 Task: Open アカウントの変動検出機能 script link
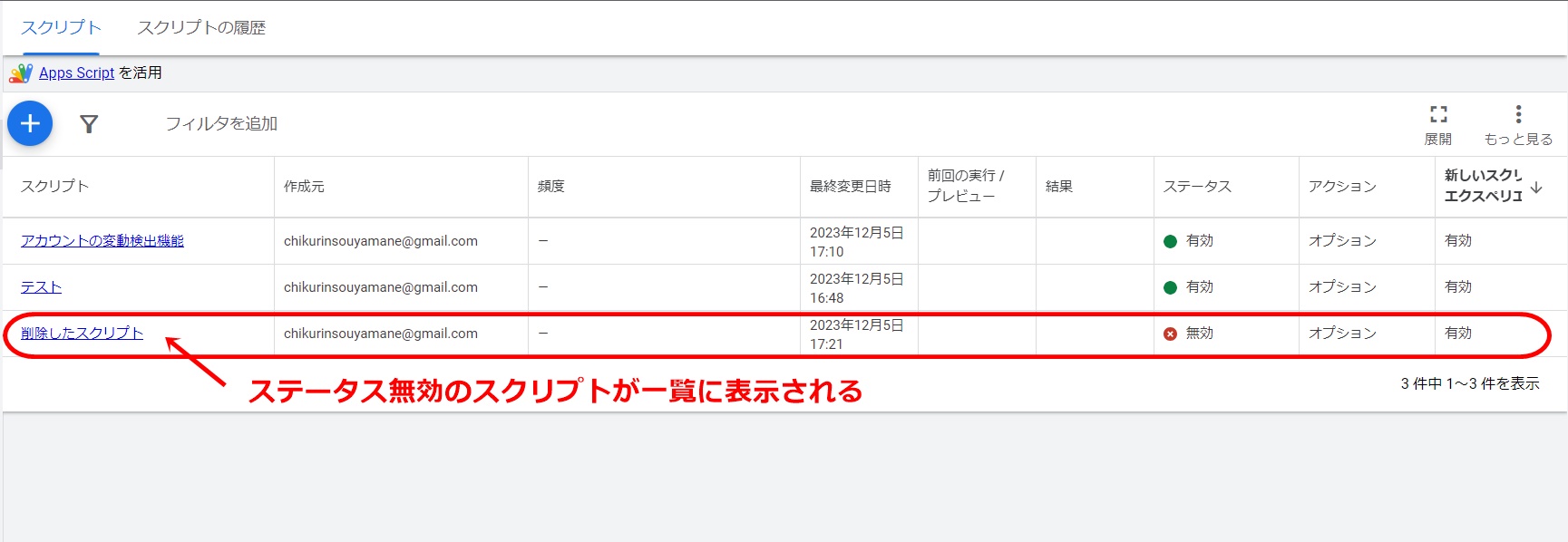coord(102,241)
